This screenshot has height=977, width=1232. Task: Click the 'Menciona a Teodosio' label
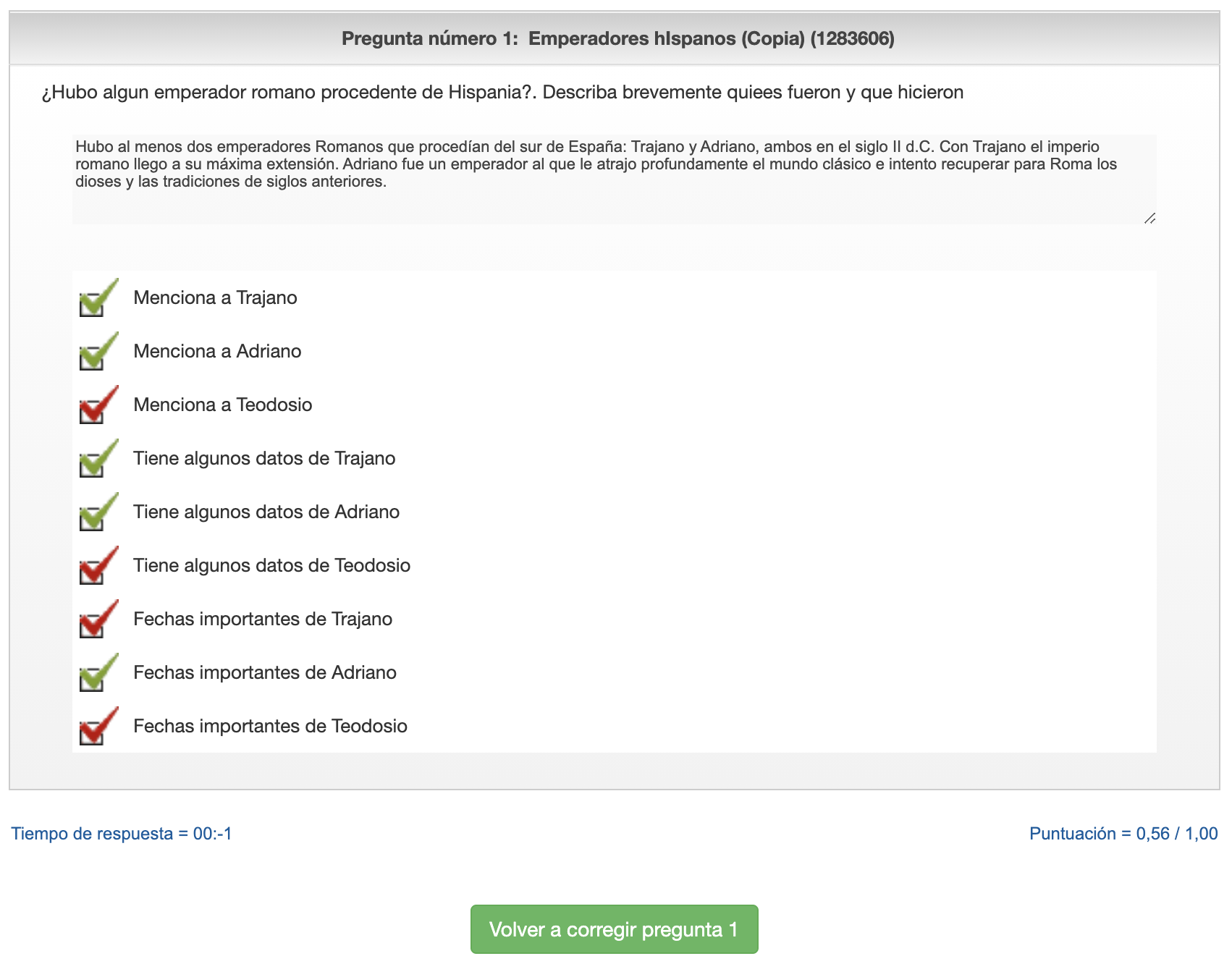(222, 405)
